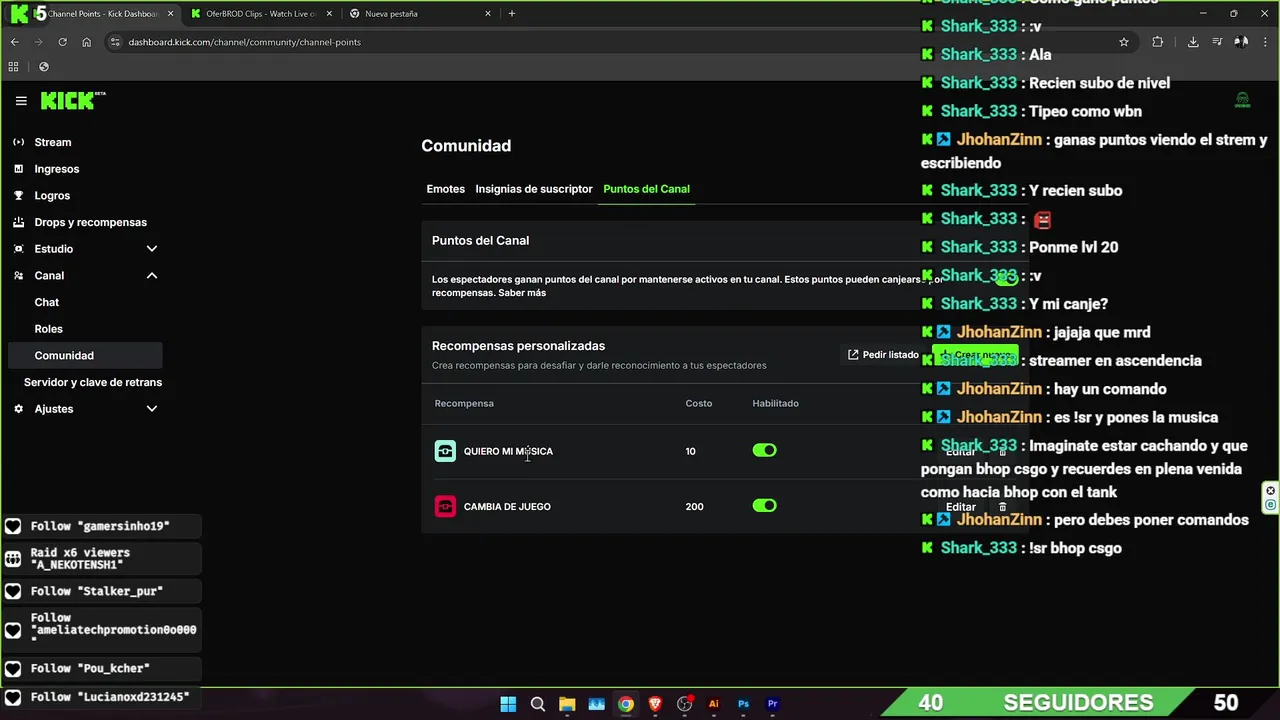This screenshot has height=720, width=1280.
Task: Click the Pedir listado button
Action: click(883, 355)
